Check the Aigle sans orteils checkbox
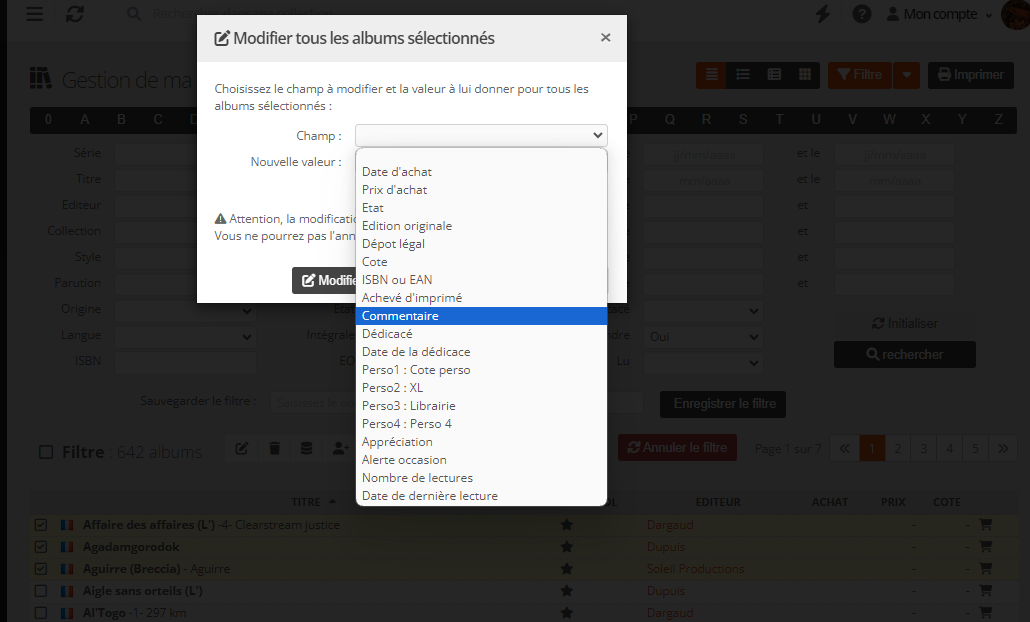Image resolution: width=1030 pixels, height=622 pixels. coord(41,591)
